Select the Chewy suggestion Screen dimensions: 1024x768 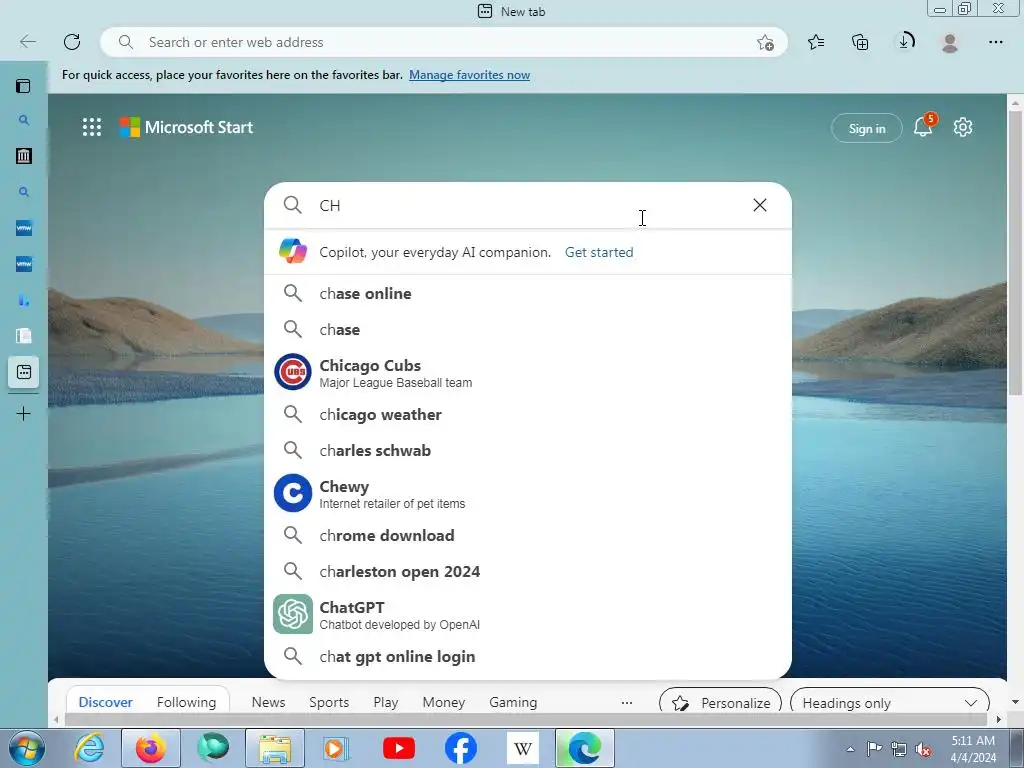528,493
